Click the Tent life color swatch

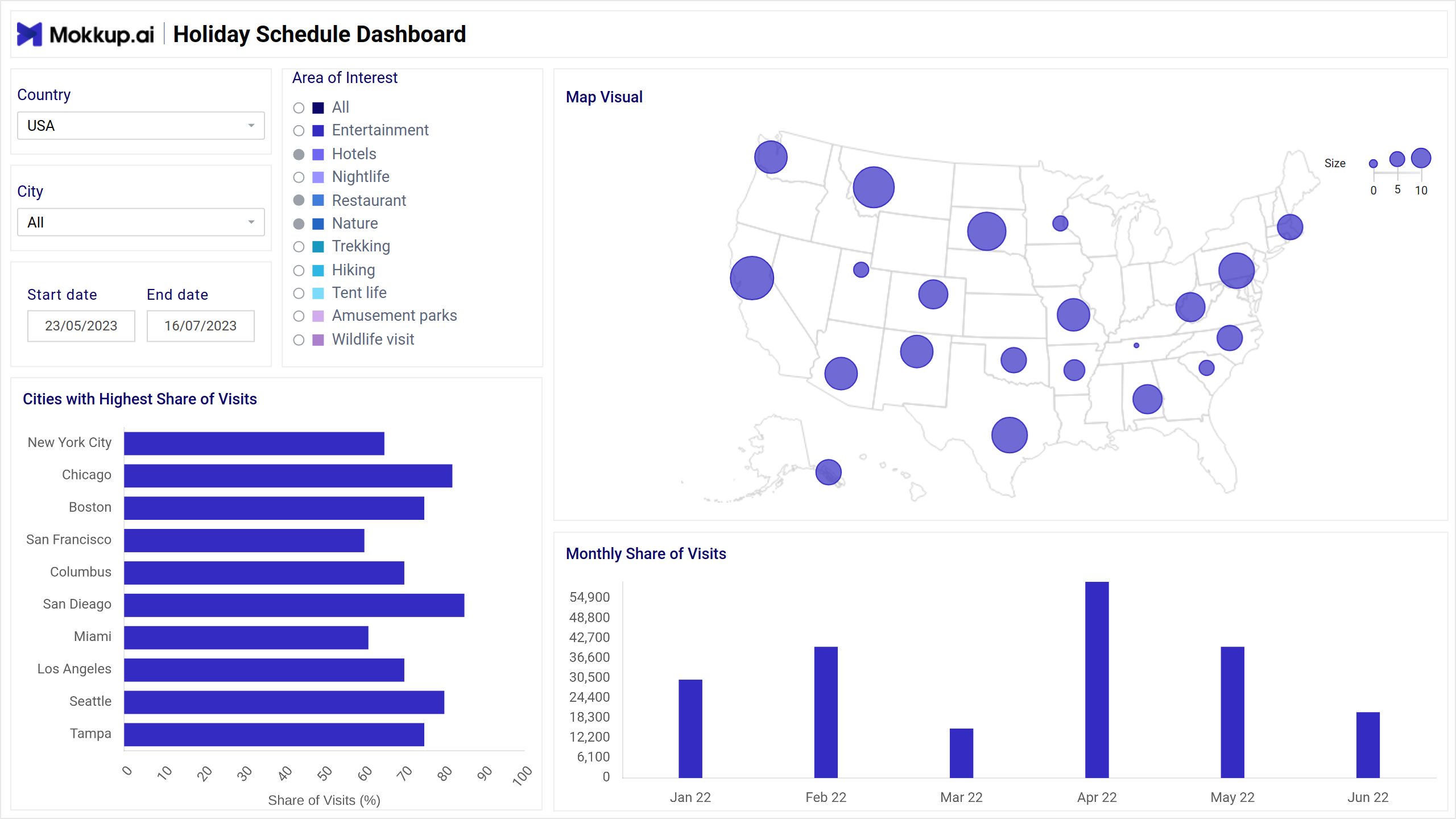tap(318, 293)
